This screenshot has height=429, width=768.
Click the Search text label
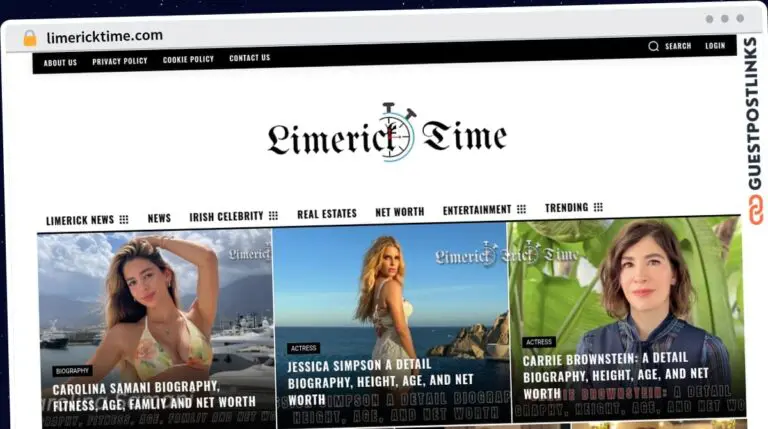tap(678, 46)
